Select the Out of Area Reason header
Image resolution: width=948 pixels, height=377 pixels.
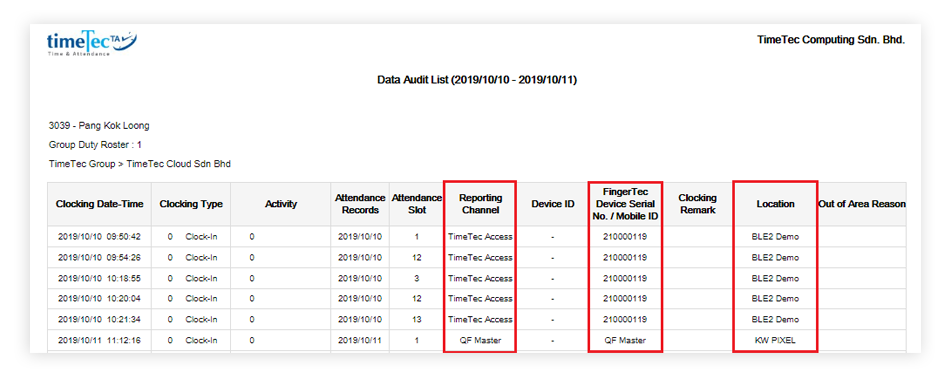click(862, 204)
